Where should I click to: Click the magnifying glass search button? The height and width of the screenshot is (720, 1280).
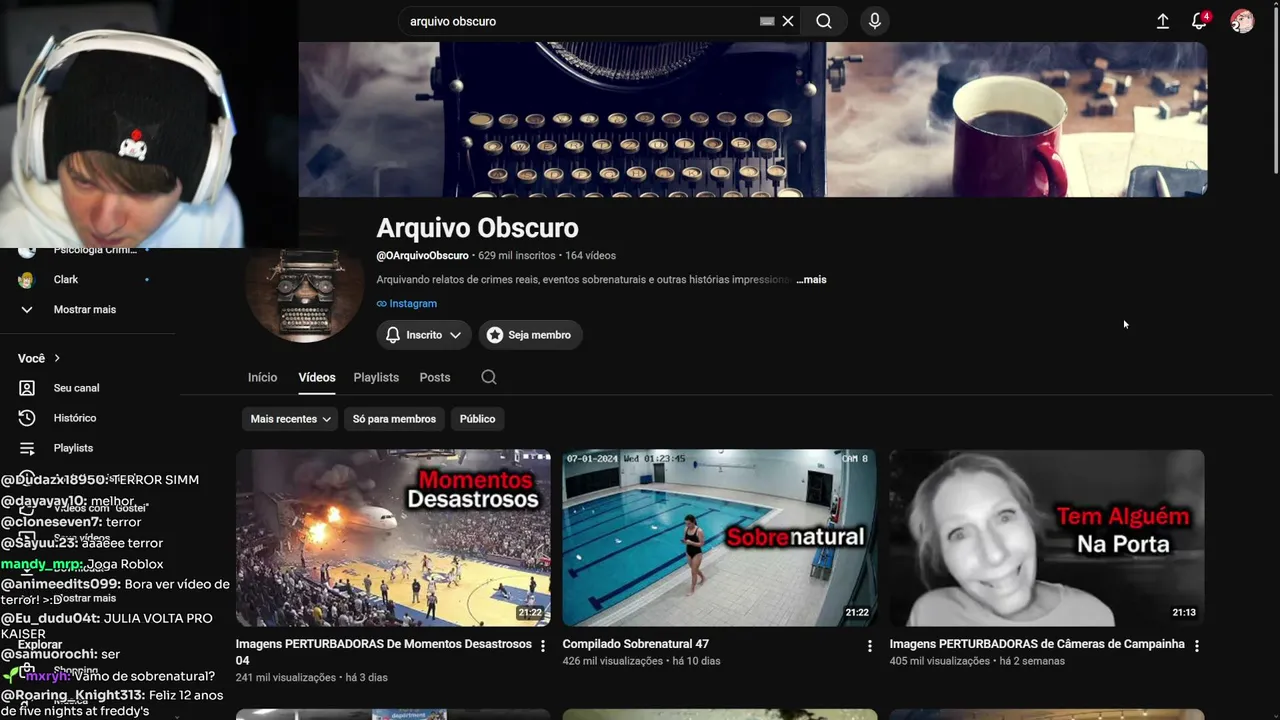point(824,21)
